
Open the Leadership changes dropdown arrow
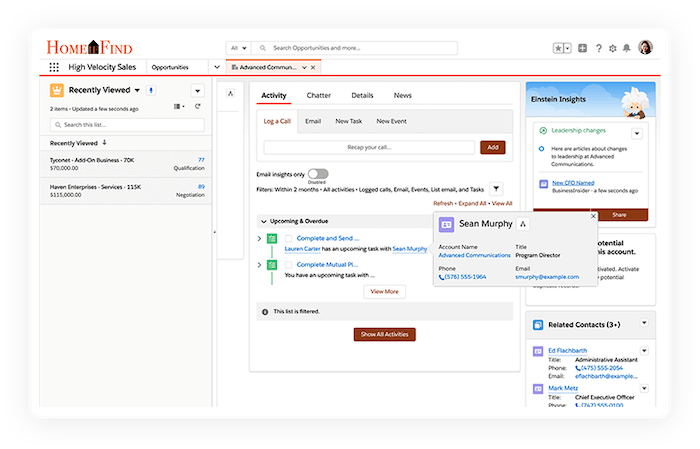(x=636, y=132)
